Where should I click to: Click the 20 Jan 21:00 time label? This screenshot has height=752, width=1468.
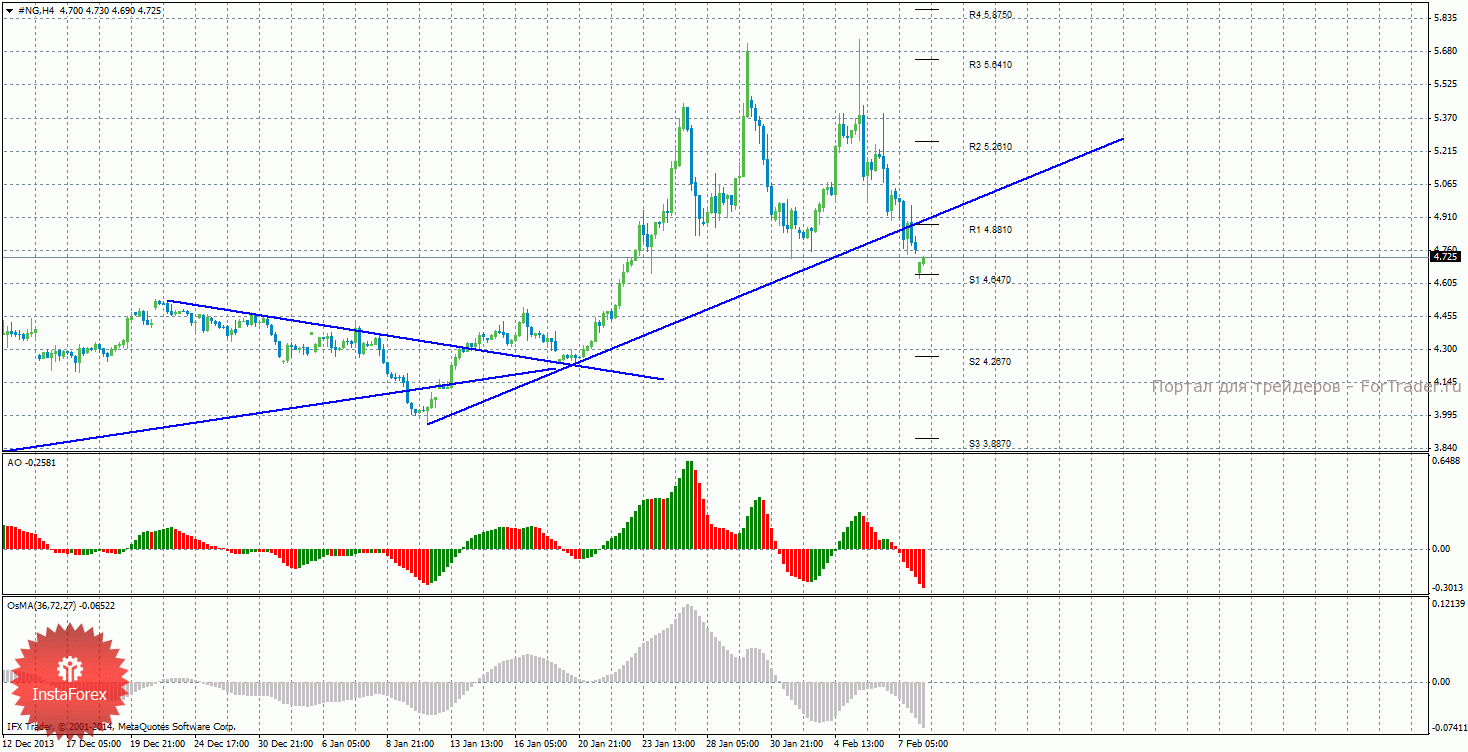click(603, 744)
